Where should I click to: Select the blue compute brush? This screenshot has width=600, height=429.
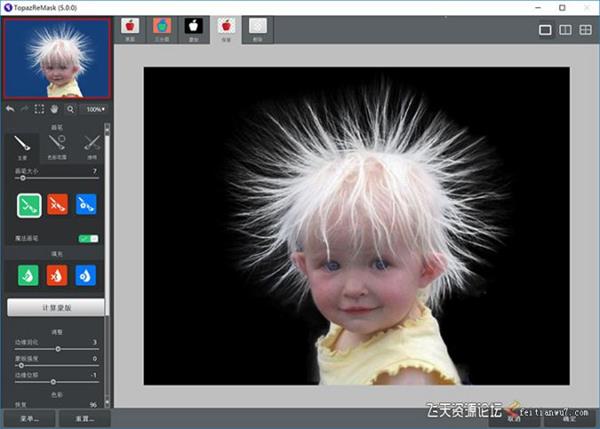[87, 205]
